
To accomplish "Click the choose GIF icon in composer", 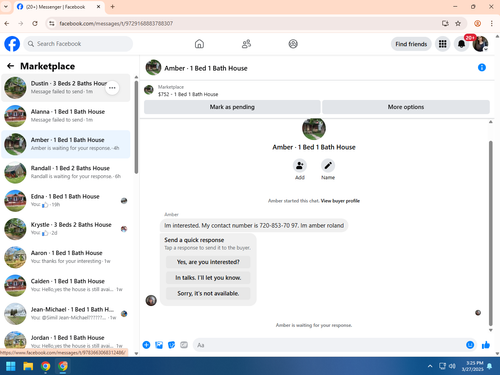I will point(184,345).
